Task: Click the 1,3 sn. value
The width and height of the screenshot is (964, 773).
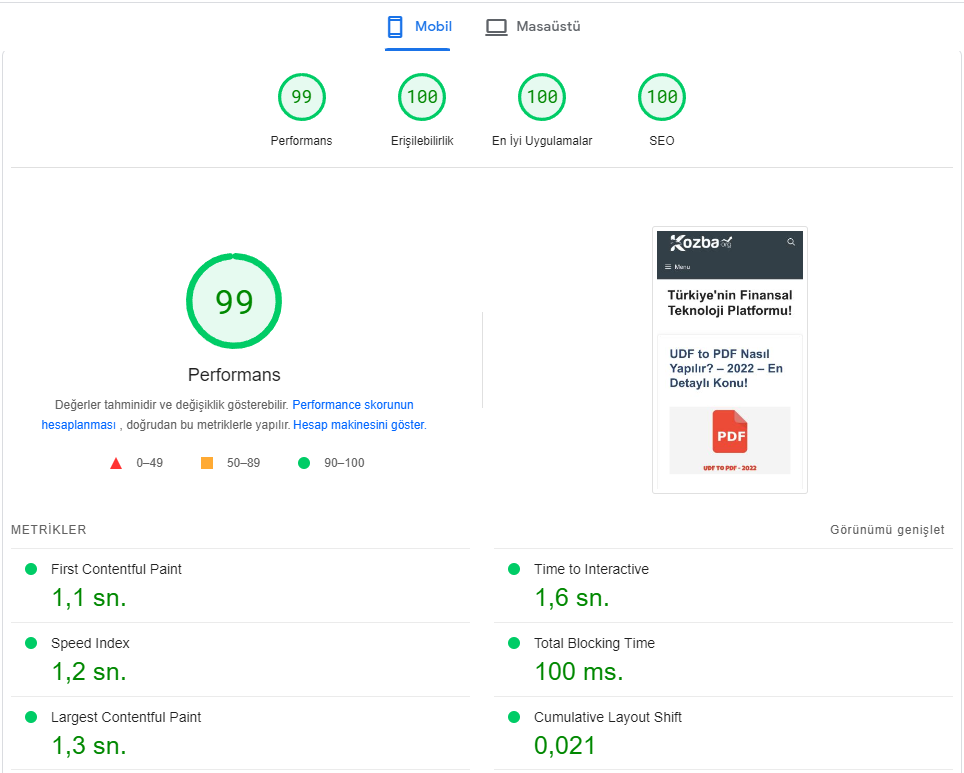Action: point(89,745)
